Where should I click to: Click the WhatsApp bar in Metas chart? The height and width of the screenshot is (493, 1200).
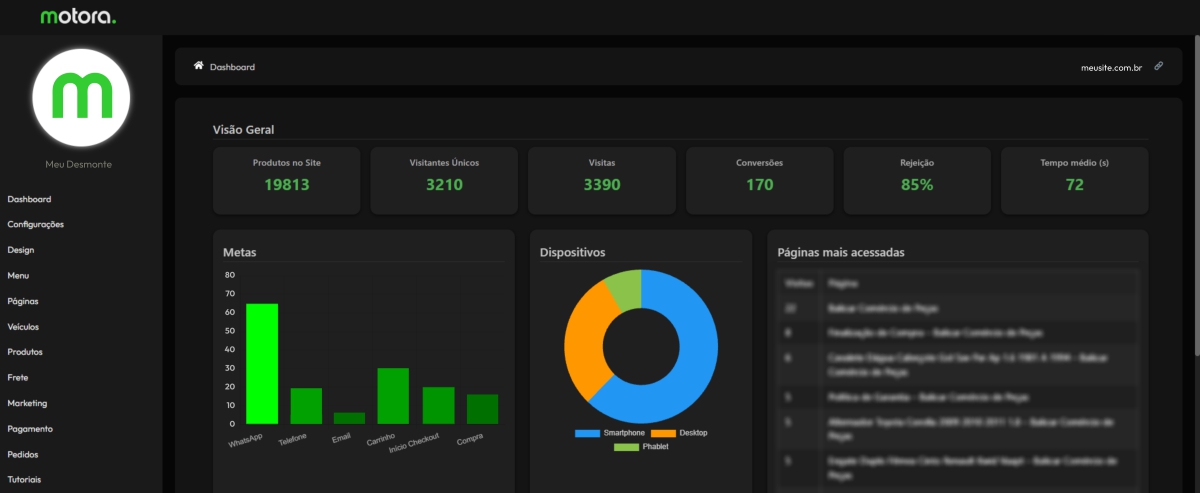point(262,363)
